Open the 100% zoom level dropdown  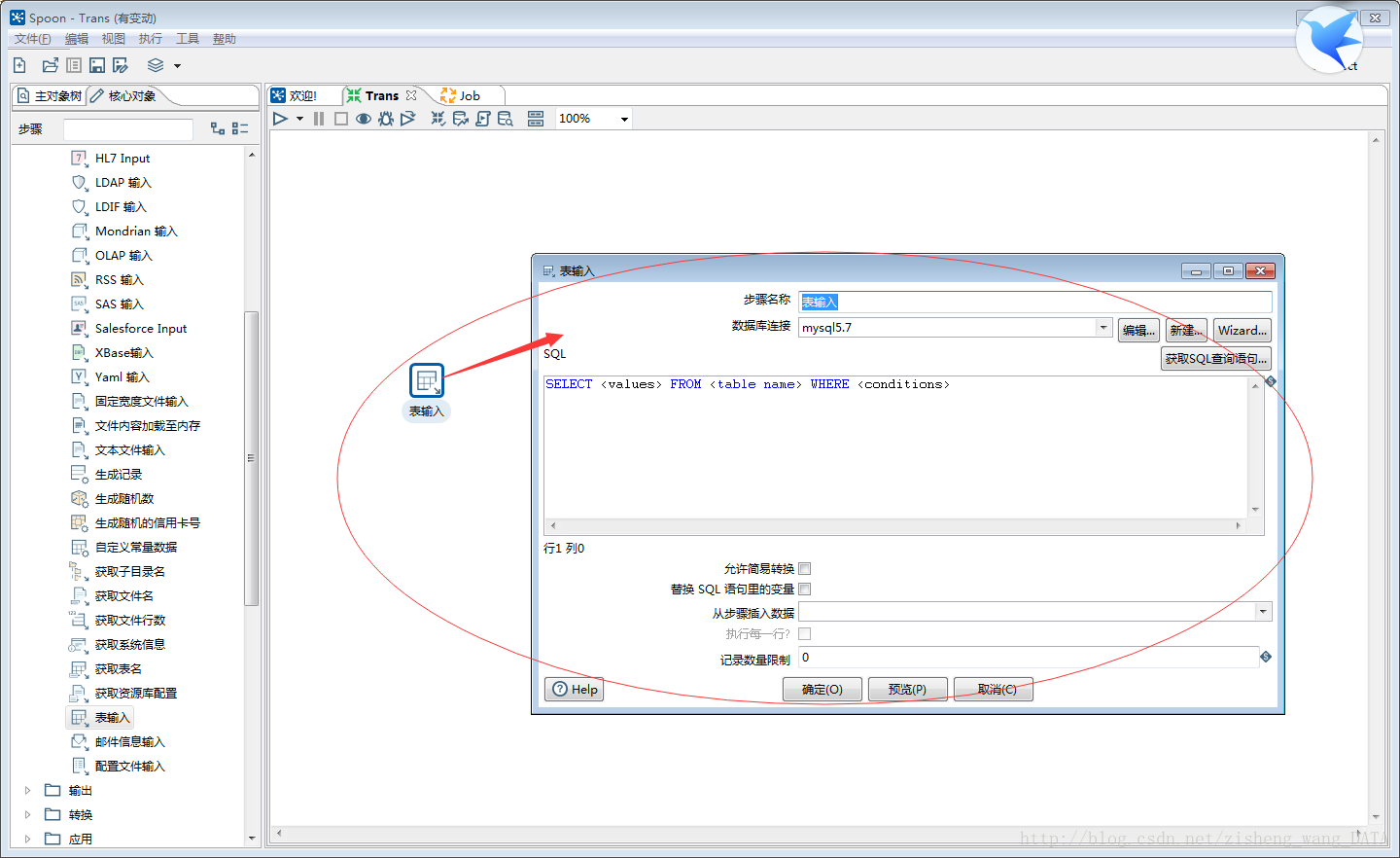[624, 119]
